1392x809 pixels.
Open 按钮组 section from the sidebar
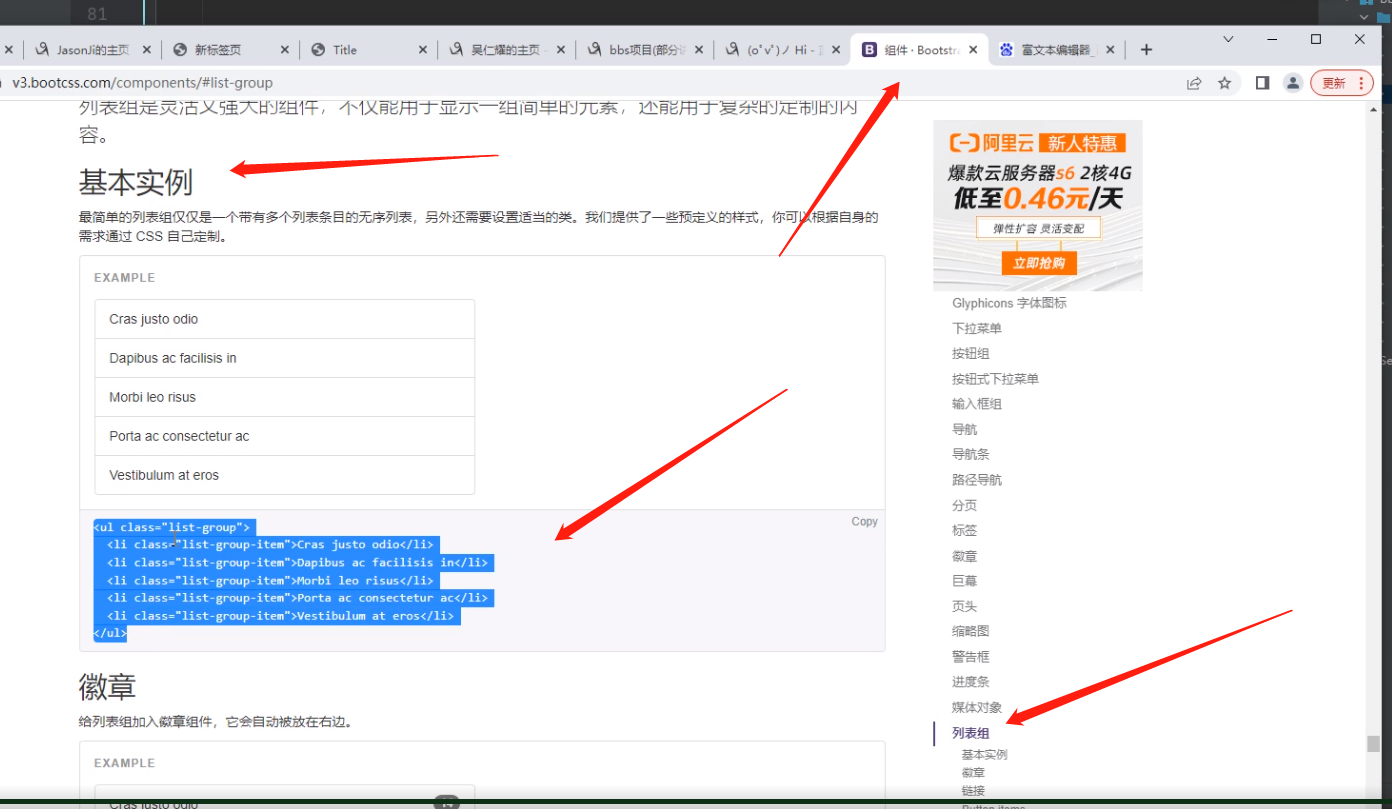971,353
